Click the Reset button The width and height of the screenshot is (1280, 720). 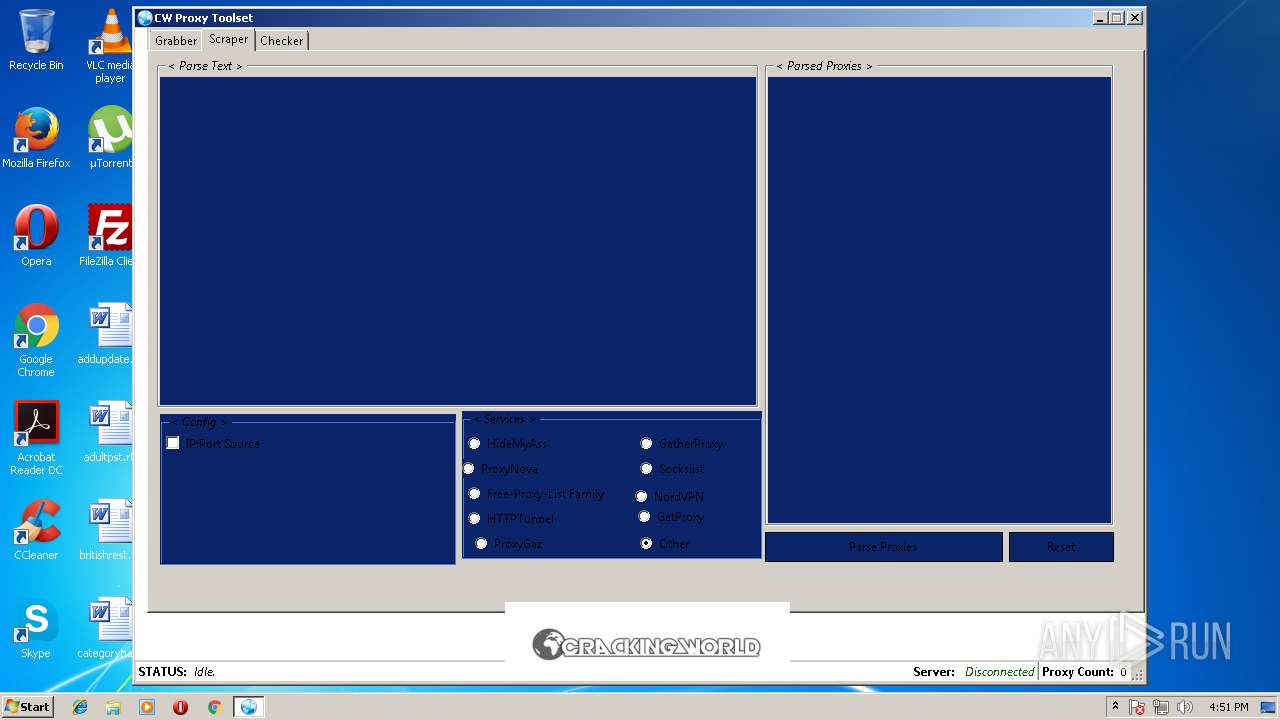pos(1061,547)
